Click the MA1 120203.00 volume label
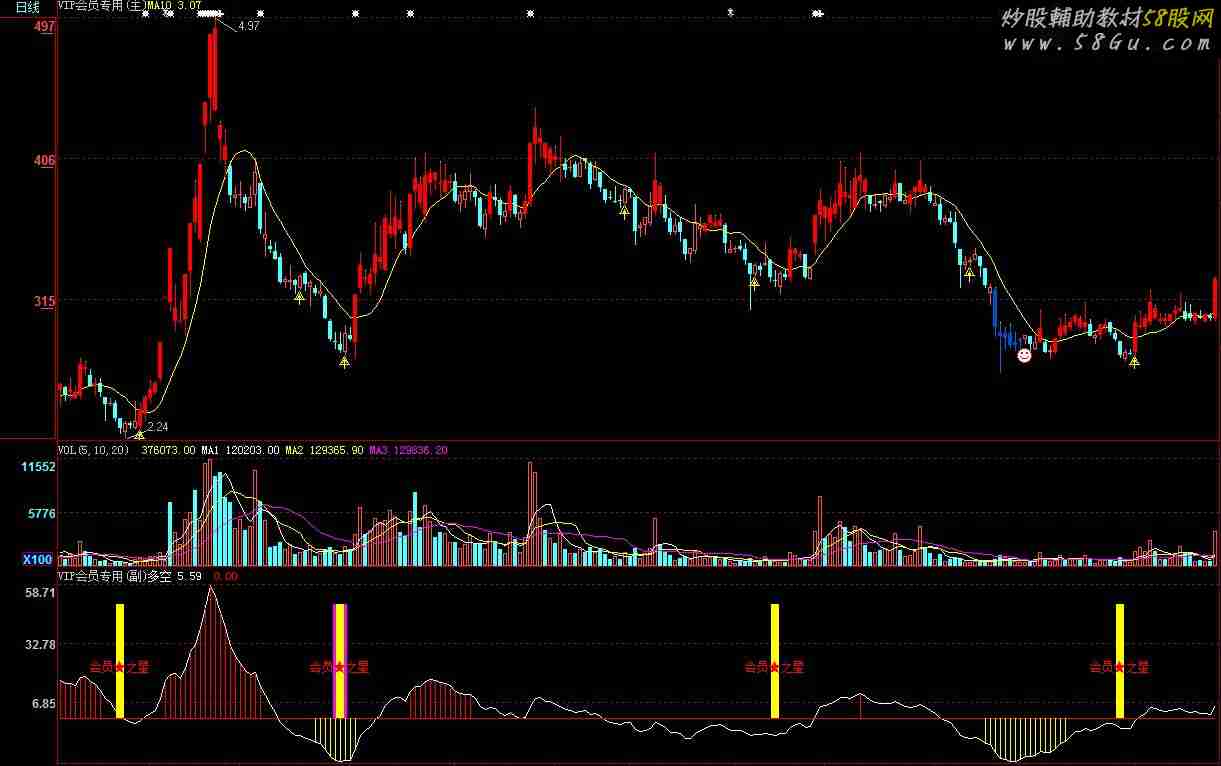The image size is (1221, 766). [239, 451]
